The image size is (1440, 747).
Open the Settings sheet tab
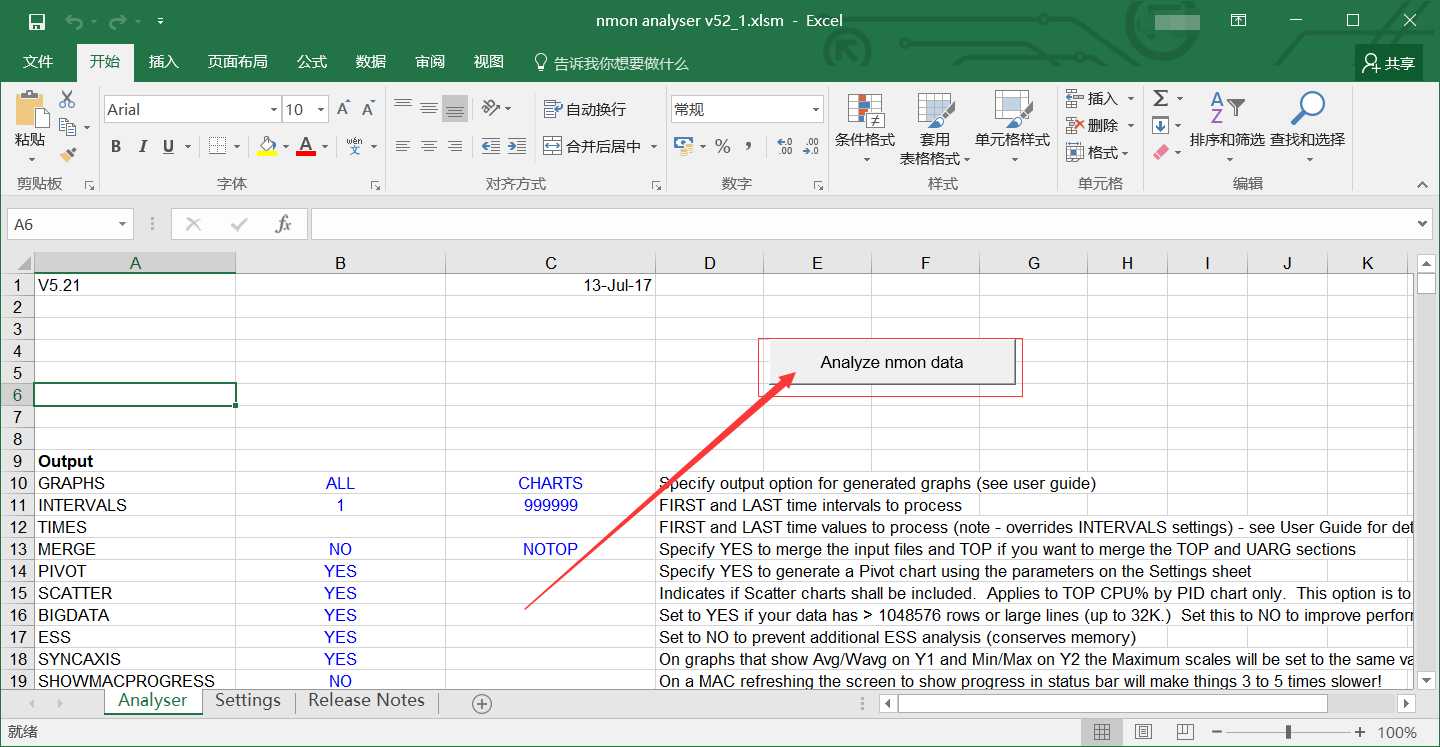pyautogui.click(x=248, y=700)
